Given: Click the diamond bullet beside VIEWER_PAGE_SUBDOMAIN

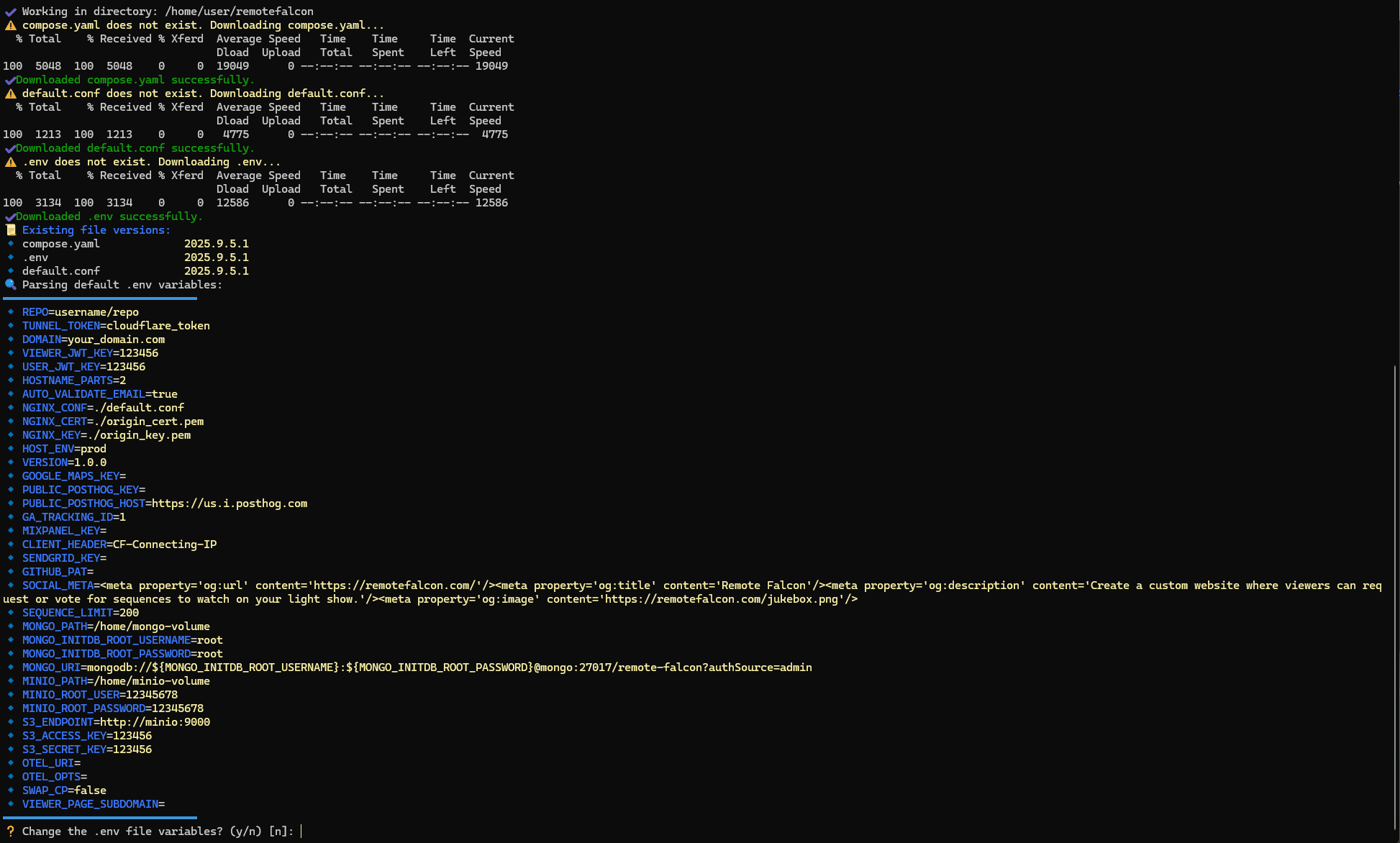Looking at the screenshot, I should pyautogui.click(x=11, y=804).
